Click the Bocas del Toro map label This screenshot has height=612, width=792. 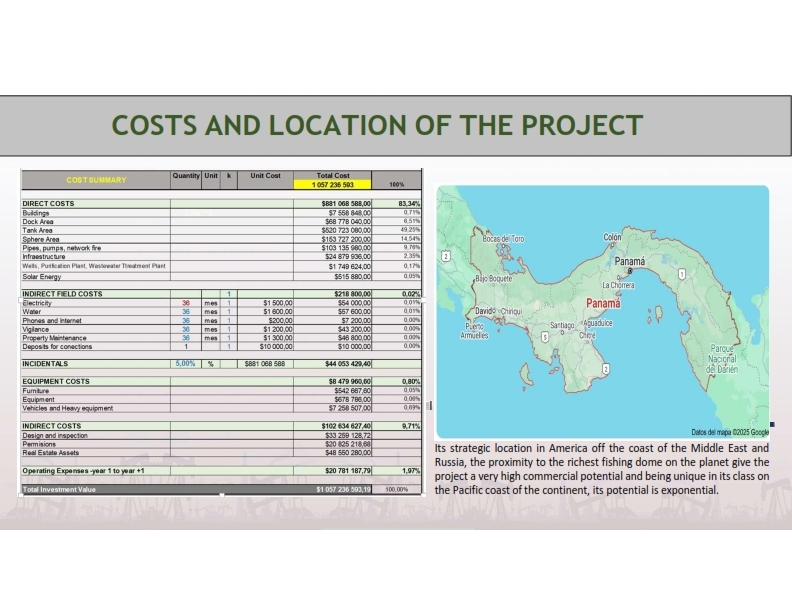coord(503,239)
